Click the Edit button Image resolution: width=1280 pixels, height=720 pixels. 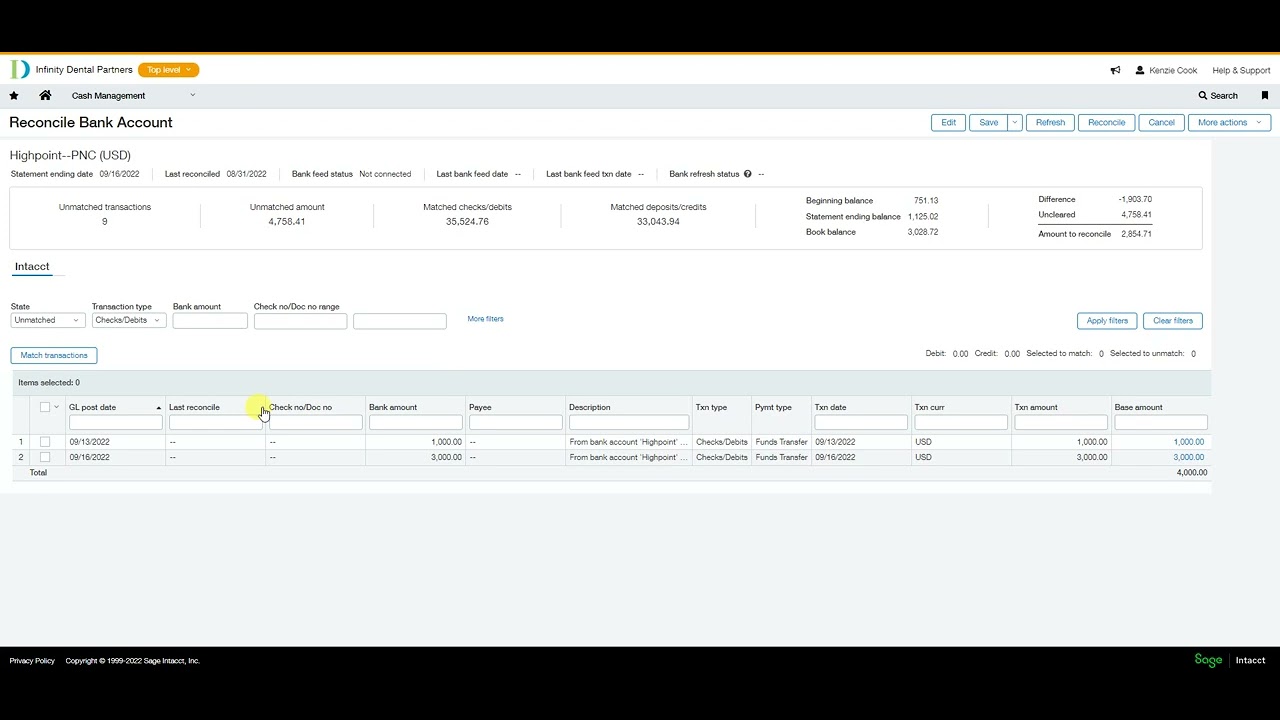point(948,122)
